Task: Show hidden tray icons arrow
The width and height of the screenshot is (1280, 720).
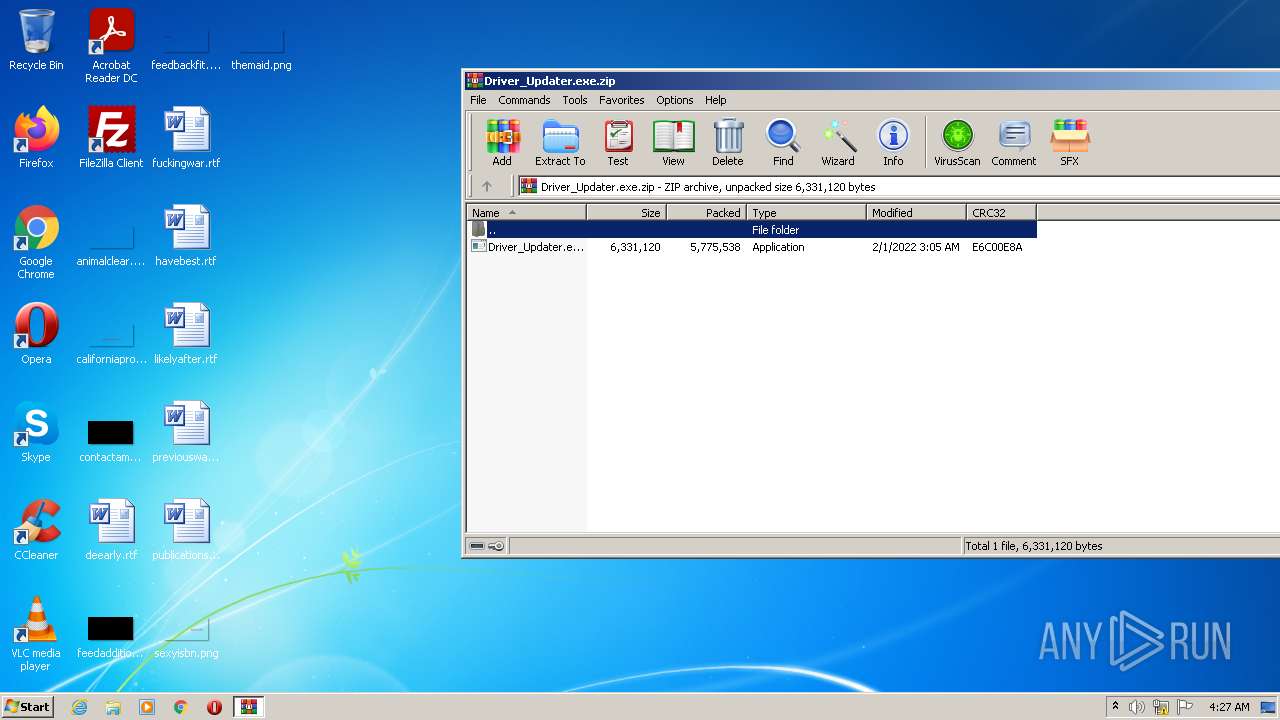Action: 1115,707
